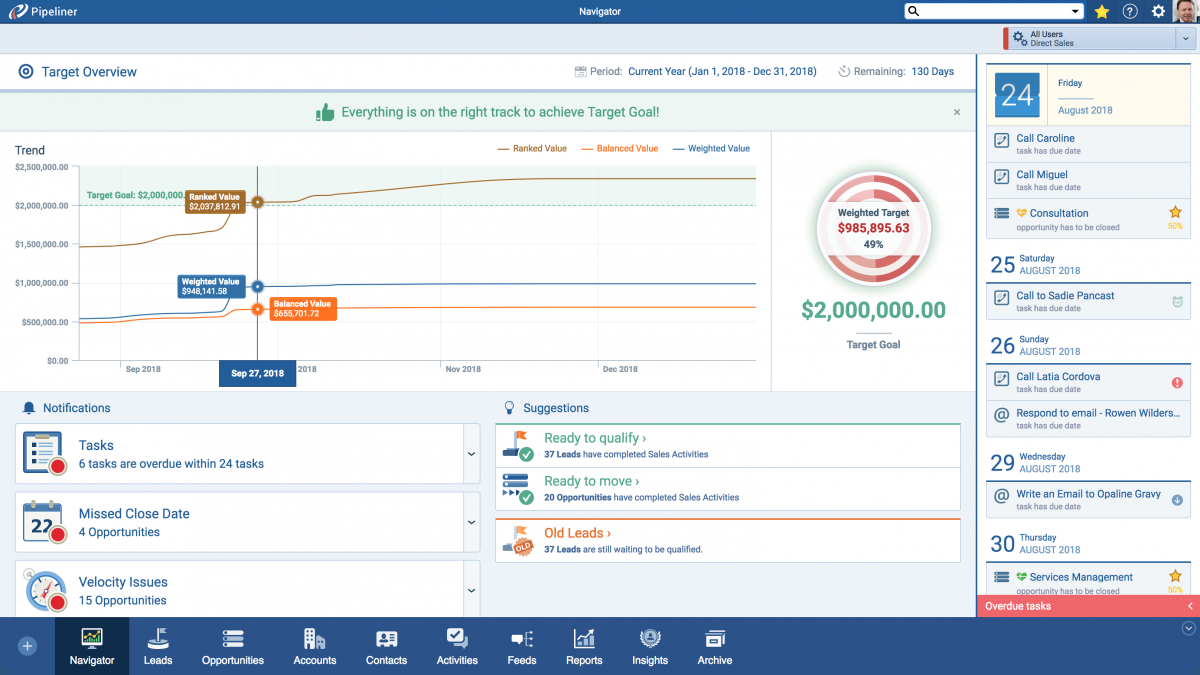This screenshot has width=1200, height=675.
Task: Open the Reports icon in navigation bar
Action: [x=584, y=646]
